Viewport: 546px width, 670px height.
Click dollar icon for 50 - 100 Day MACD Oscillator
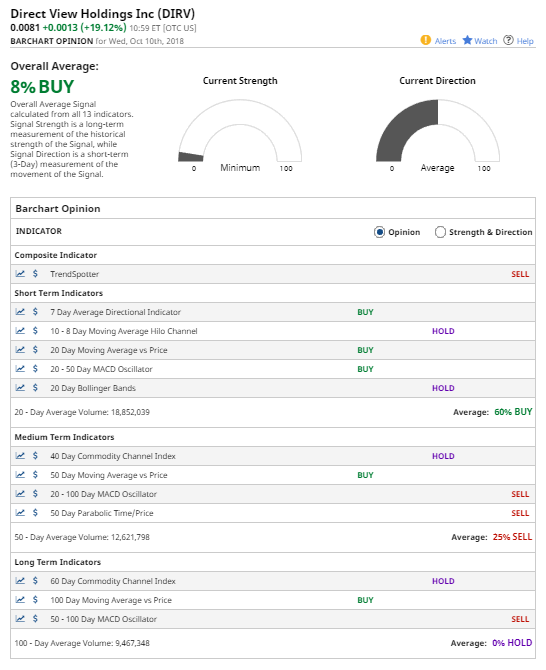[35, 619]
